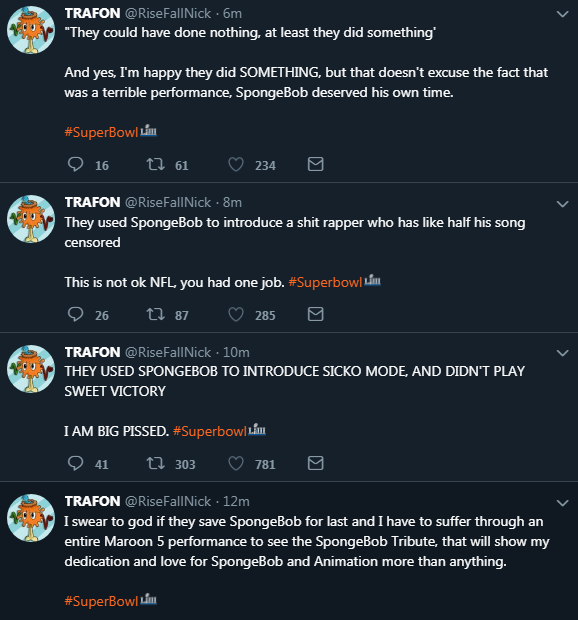Open #SuperBowl hashtag in the 6m tweet
This screenshot has width=578, height=620.
[101, 132]
